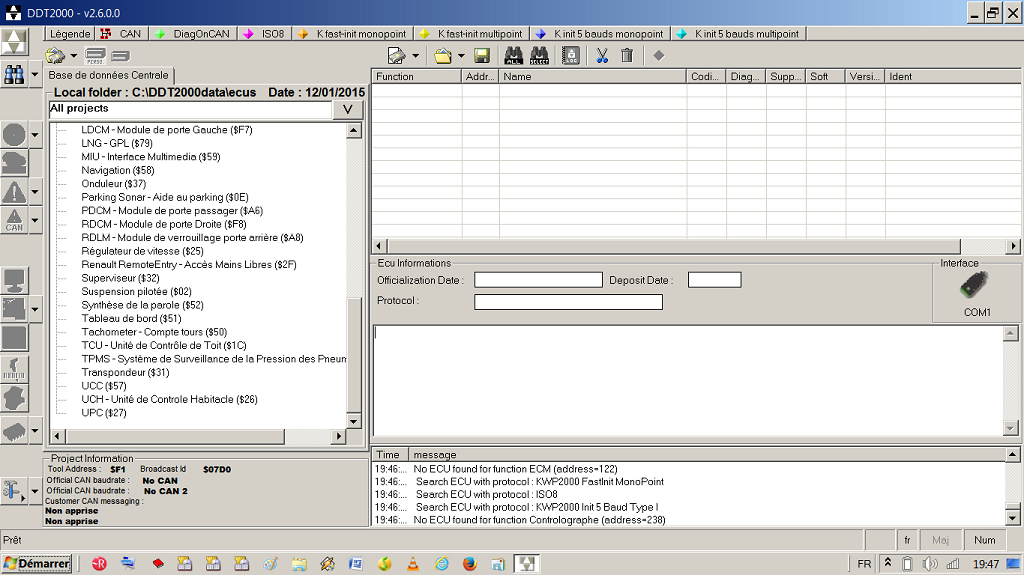Click the binoculars search icon in left sidebar

[14, 74]
